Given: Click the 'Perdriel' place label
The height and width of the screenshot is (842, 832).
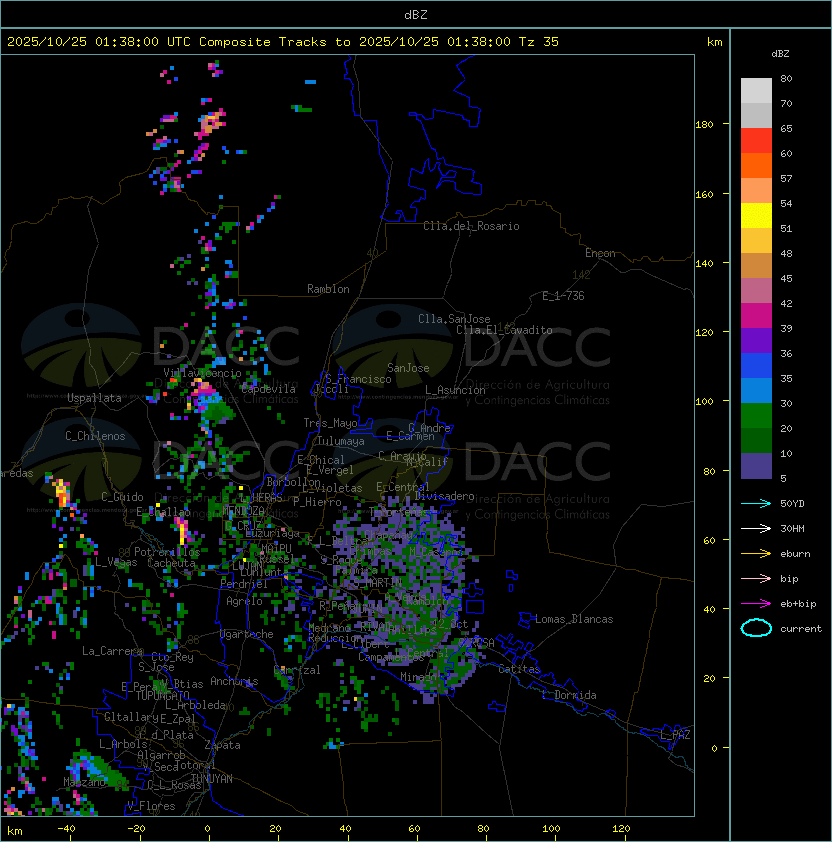Looking at the screenshot, I should tap(244, 584).
